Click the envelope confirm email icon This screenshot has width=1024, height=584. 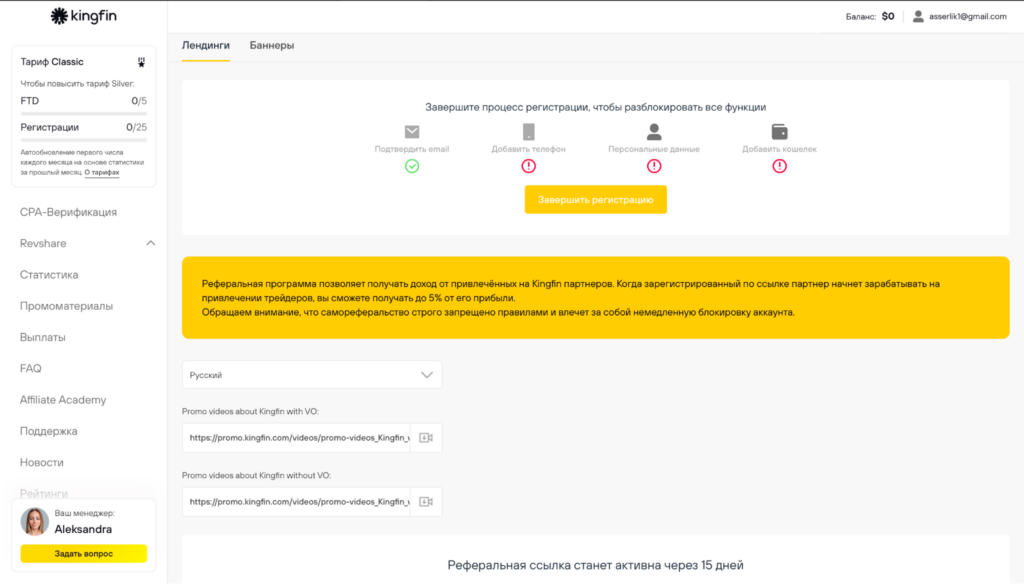point(411,131)
